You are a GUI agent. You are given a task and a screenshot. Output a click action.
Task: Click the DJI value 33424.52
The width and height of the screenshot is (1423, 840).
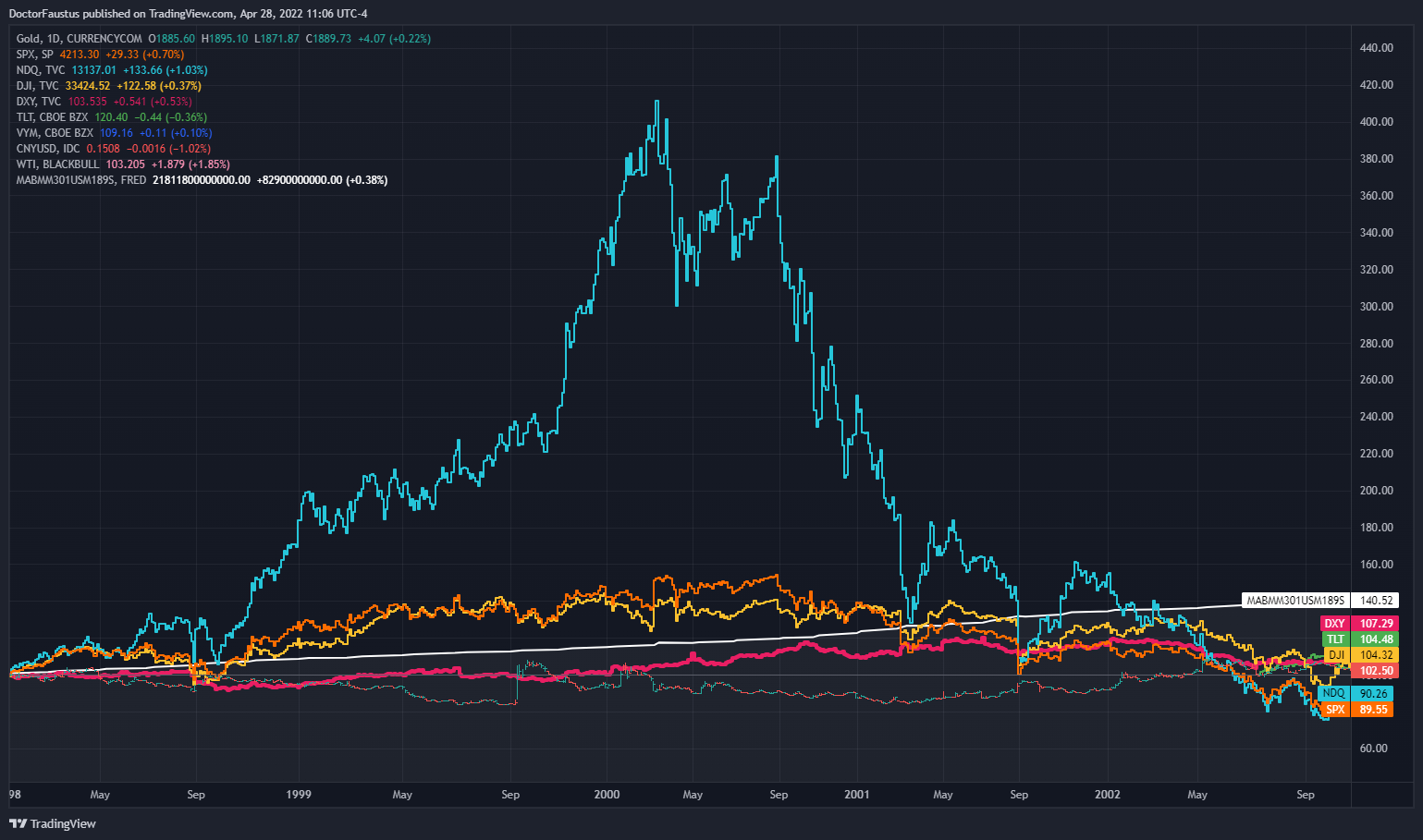(x=88, y=86)
